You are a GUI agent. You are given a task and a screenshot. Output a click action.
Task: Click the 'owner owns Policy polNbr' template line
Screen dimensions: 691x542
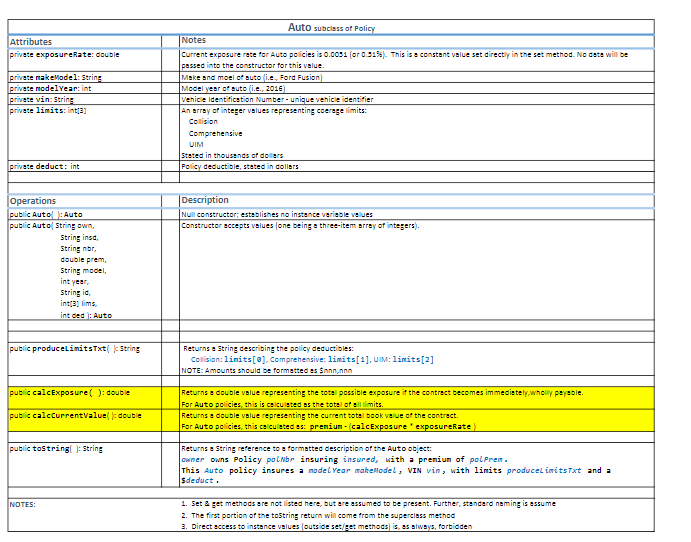click(345, 459)
